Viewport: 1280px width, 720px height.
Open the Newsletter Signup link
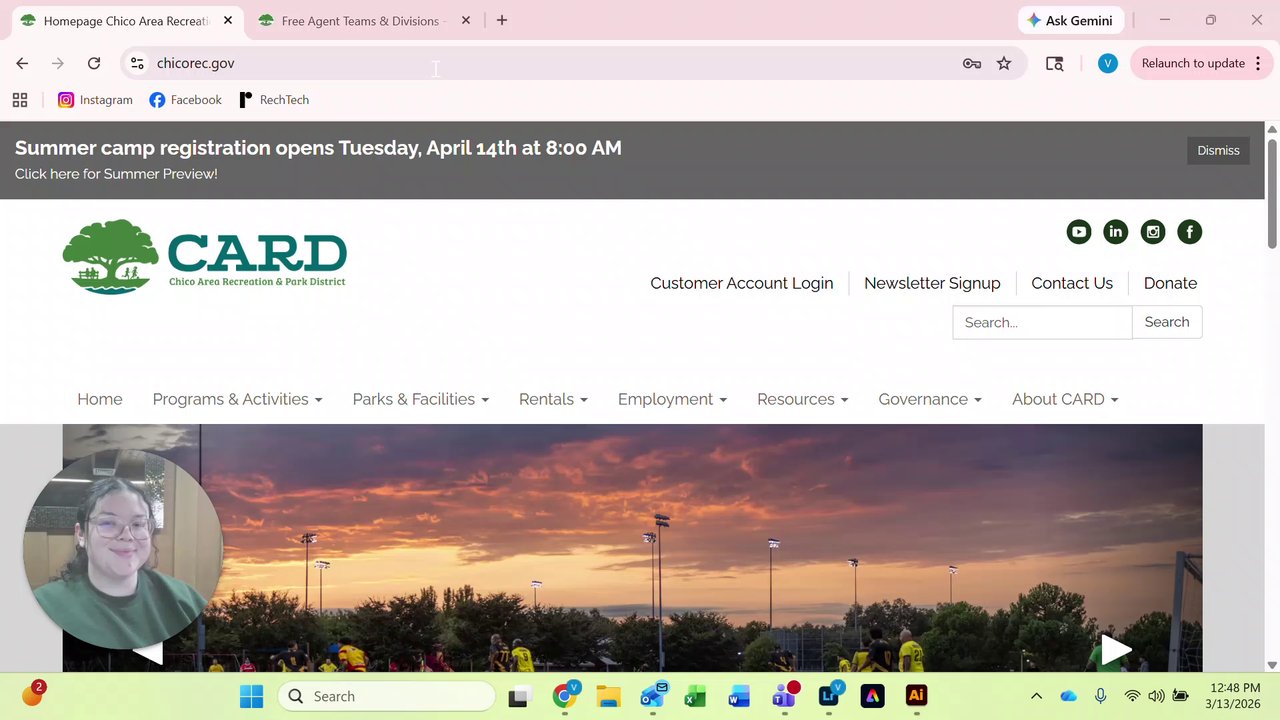coord(932,283)
